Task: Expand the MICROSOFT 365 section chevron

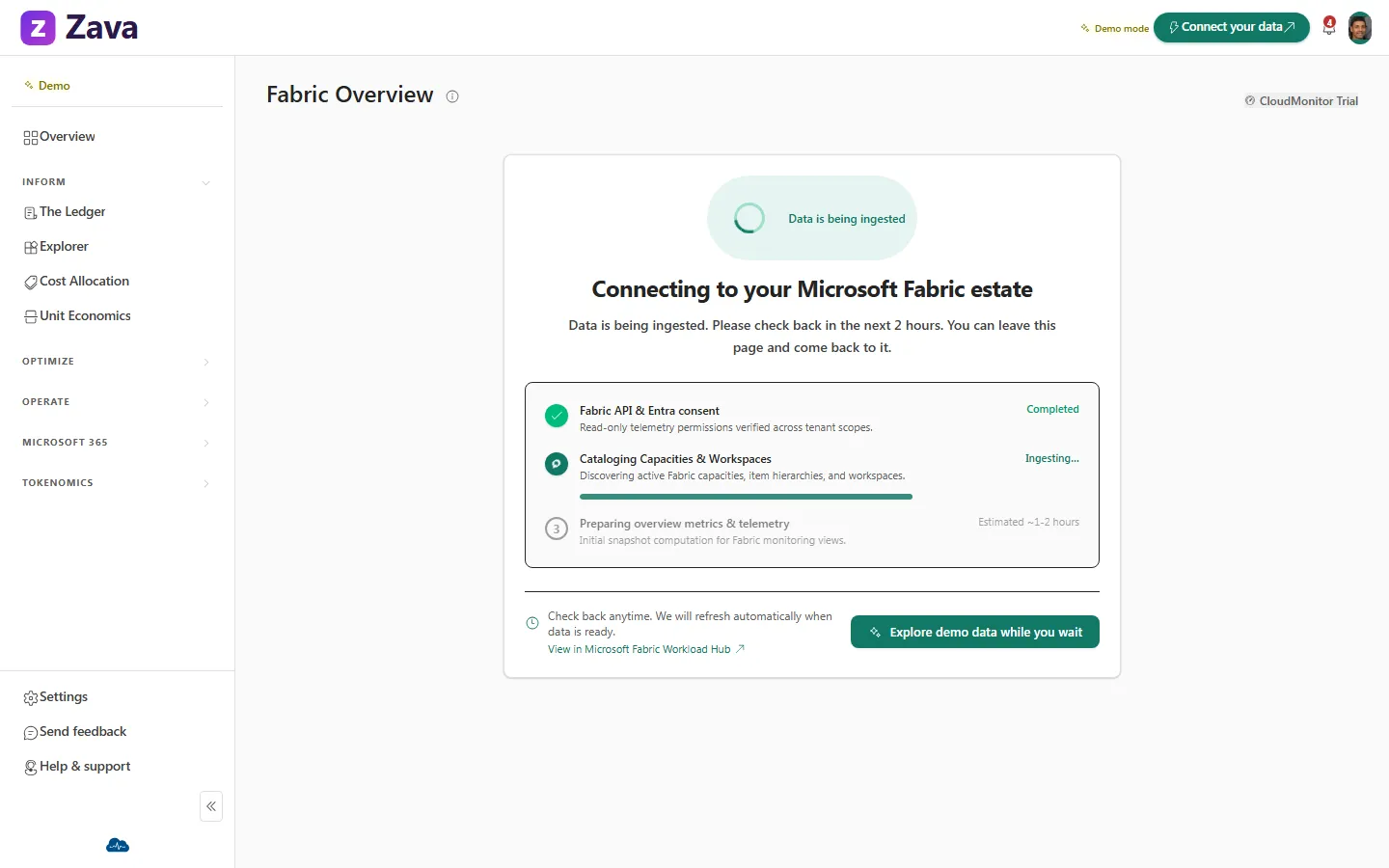Action: click(205, 443)
